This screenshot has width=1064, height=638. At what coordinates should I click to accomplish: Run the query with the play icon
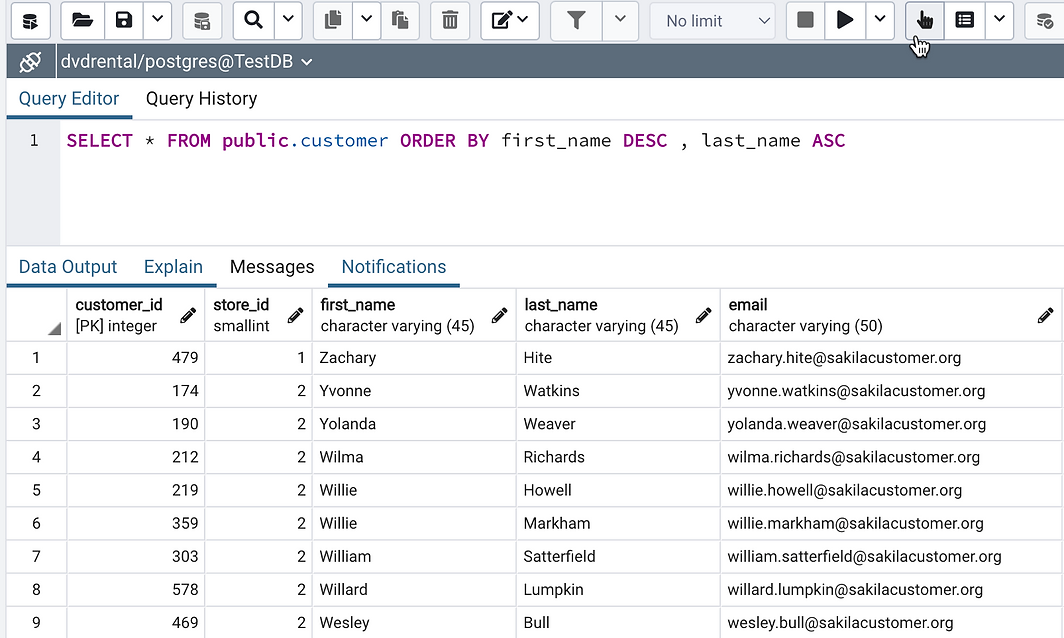[845, 20]
